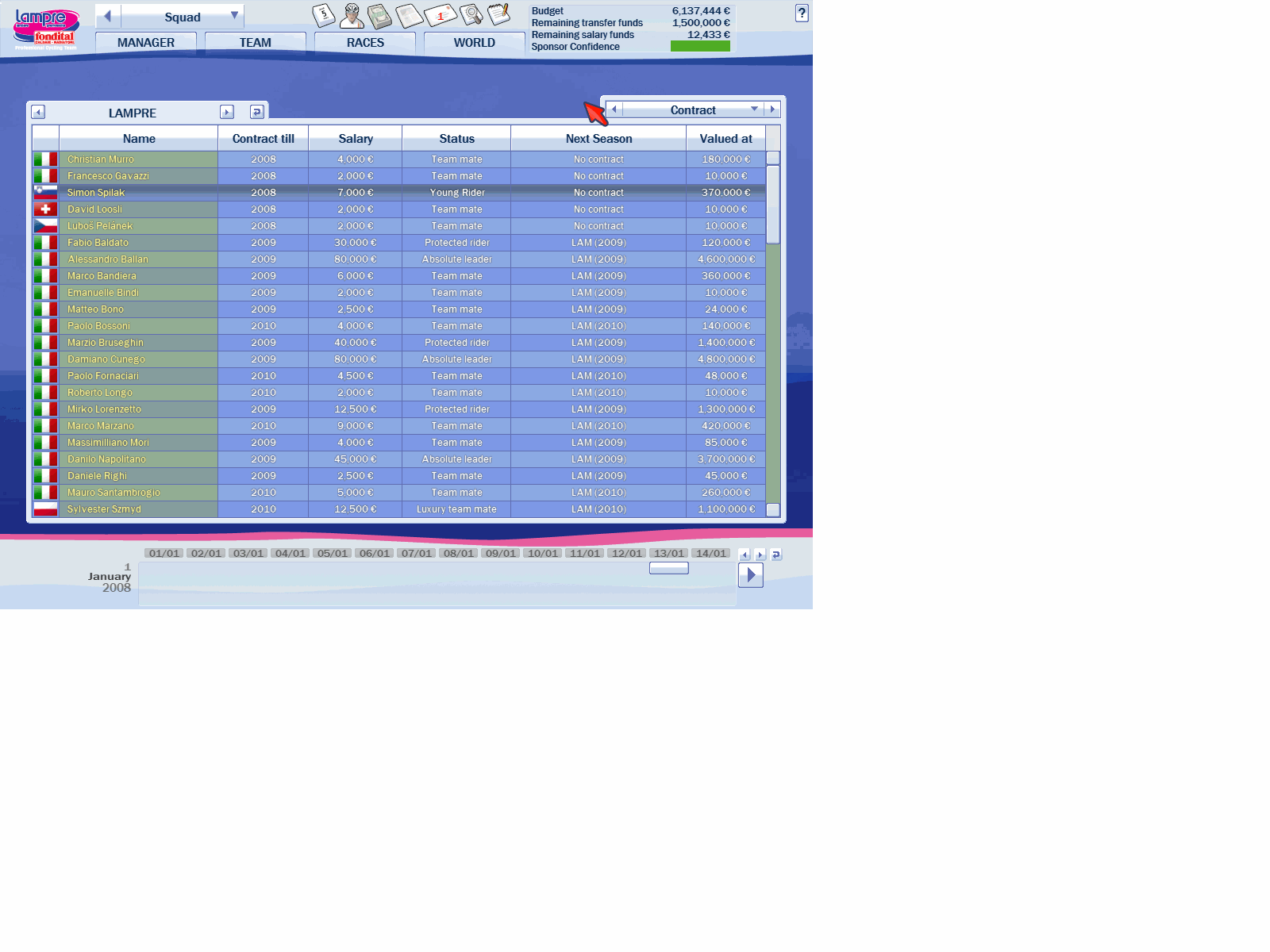
Task: Select rider Damiano Cunego
Action: pyautogui.click(x=106, y=359)
